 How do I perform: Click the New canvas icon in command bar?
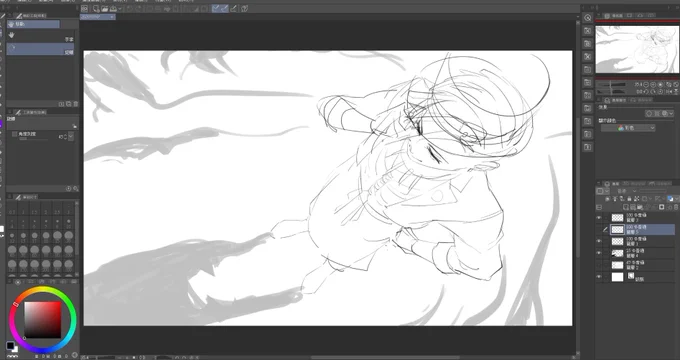click(x=96, y=9)
